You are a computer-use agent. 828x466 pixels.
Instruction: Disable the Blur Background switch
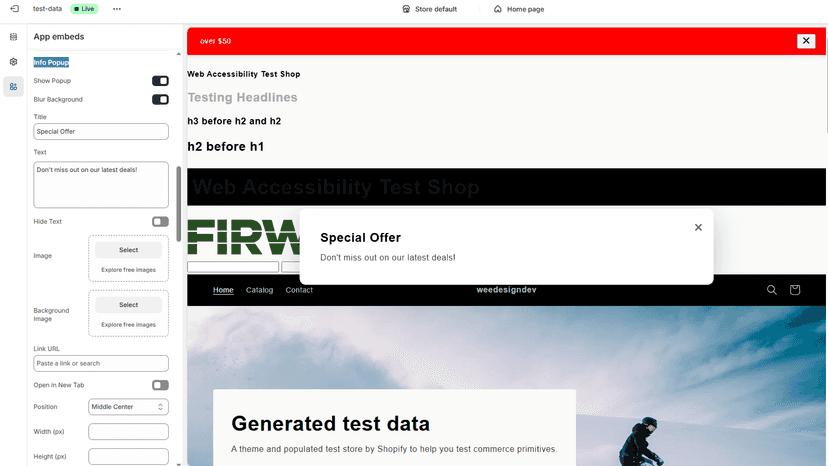(160, 99)
